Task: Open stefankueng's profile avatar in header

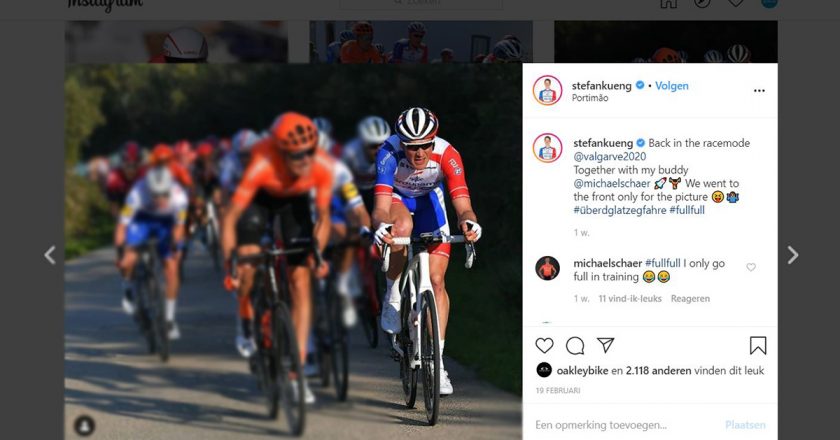Action: pos(547,90)
